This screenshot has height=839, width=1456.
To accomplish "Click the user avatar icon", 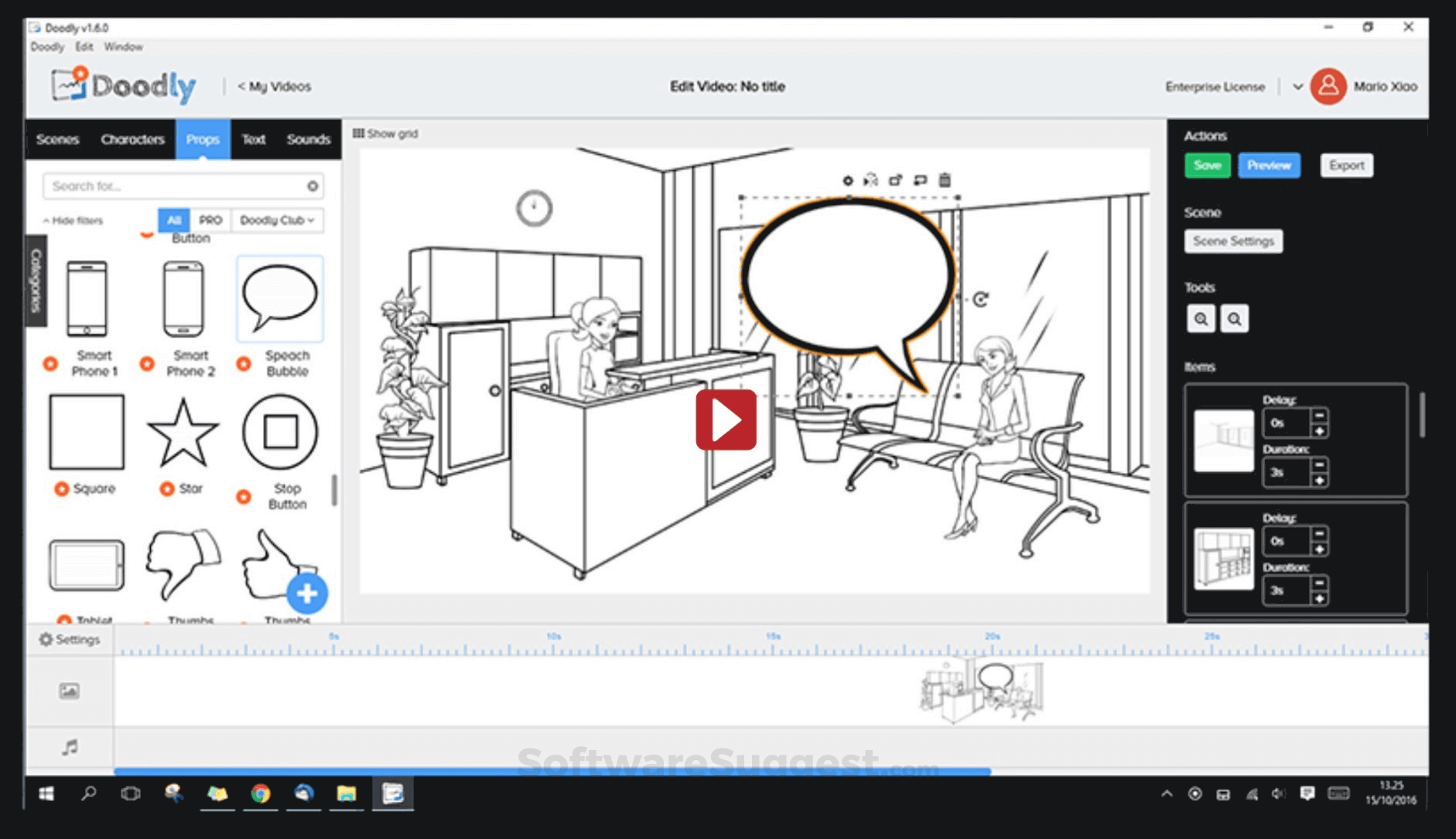I will [1328, 86].
